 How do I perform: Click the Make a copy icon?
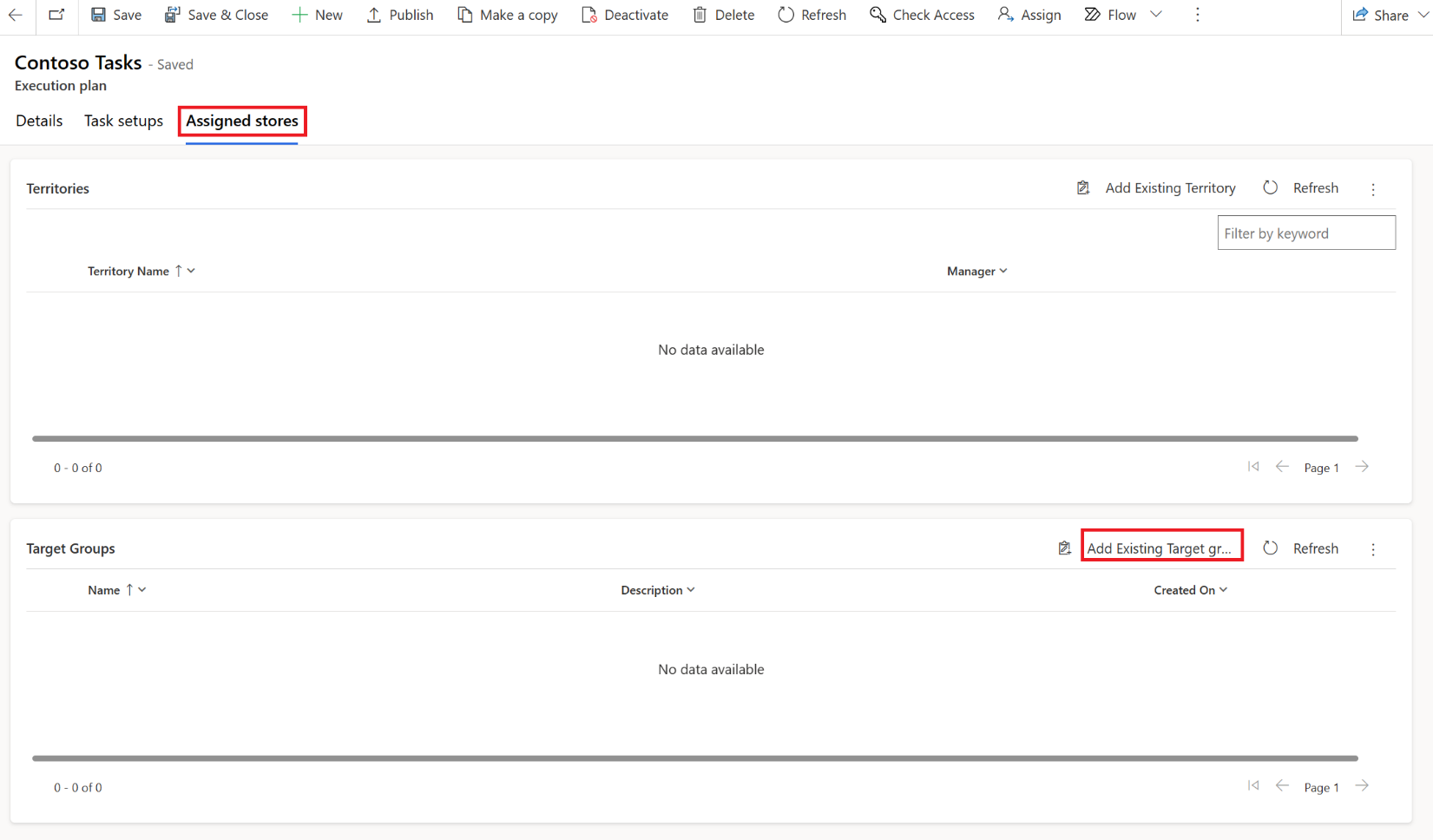(x=465, y=15)
